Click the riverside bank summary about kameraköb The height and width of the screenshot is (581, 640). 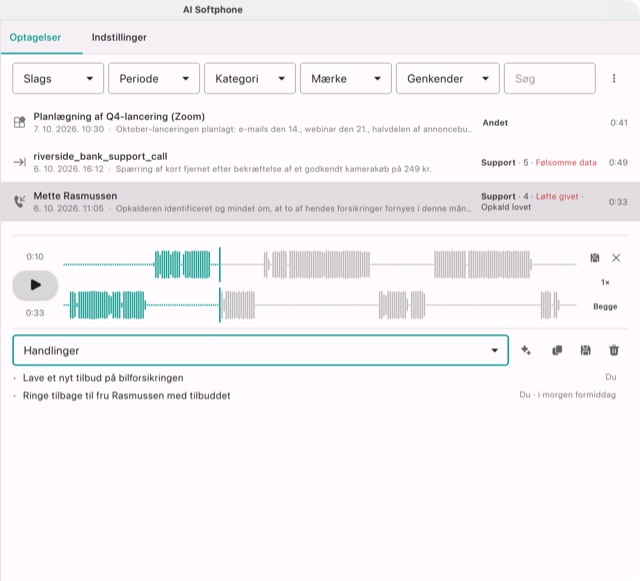pyautogui.click(x=273, y=169)
